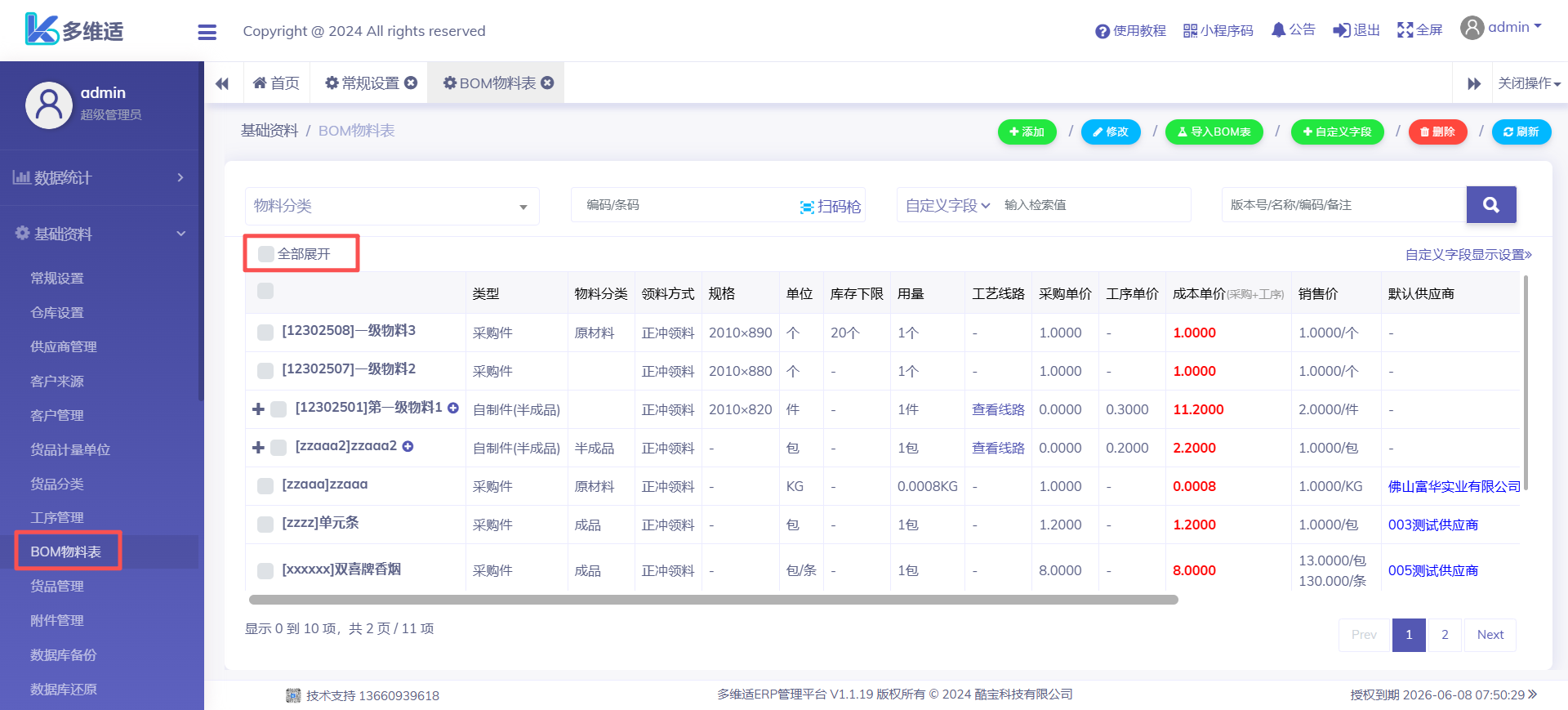Viewport: 1568px width, 710px height.
Task: Expand the 第一级物料1 tree row
Action: 258,409
